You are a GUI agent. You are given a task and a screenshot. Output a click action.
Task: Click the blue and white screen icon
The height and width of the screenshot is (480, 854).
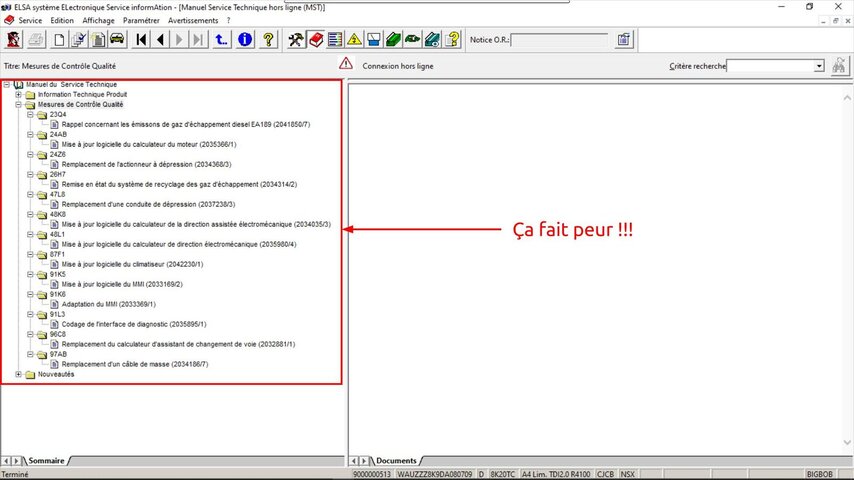pyautogui.click(x=374, y=40)
